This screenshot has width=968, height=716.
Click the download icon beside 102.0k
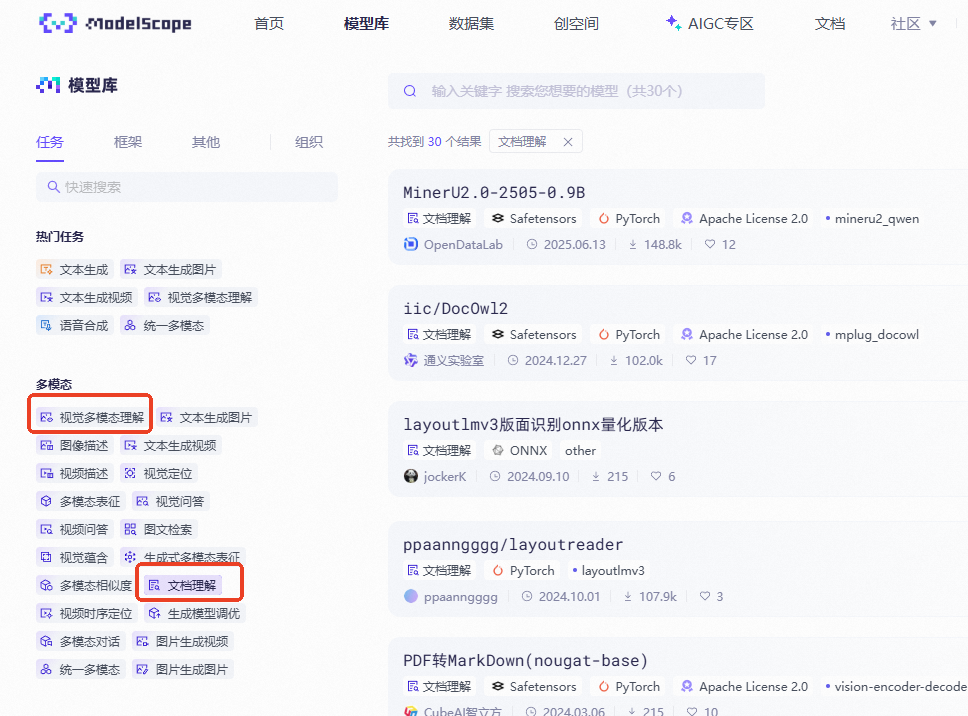coord(614,360)
